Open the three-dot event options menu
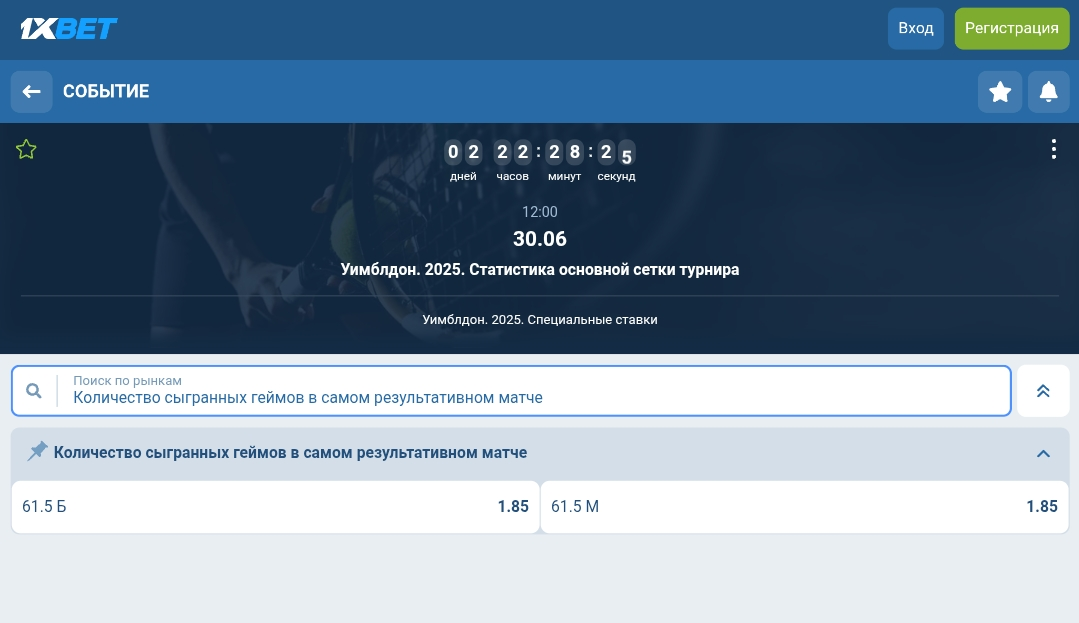This screenshot has height=623, width=1079. click(x=1053, y=149)
